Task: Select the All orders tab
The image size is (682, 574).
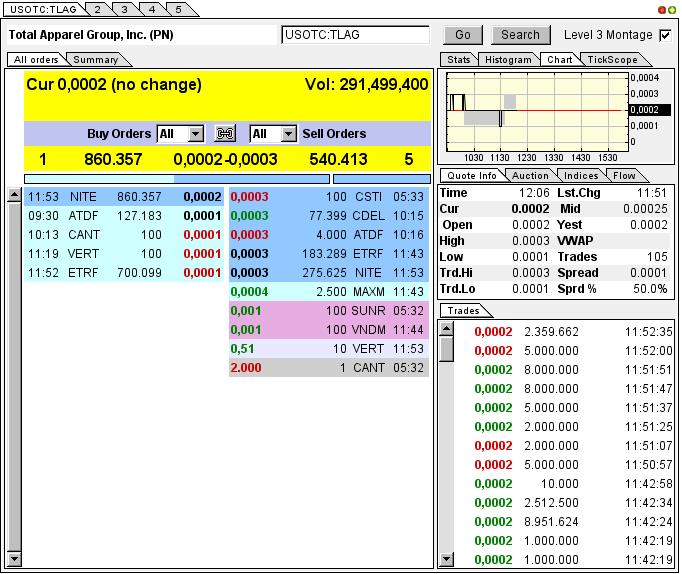Action: point(36,60)
